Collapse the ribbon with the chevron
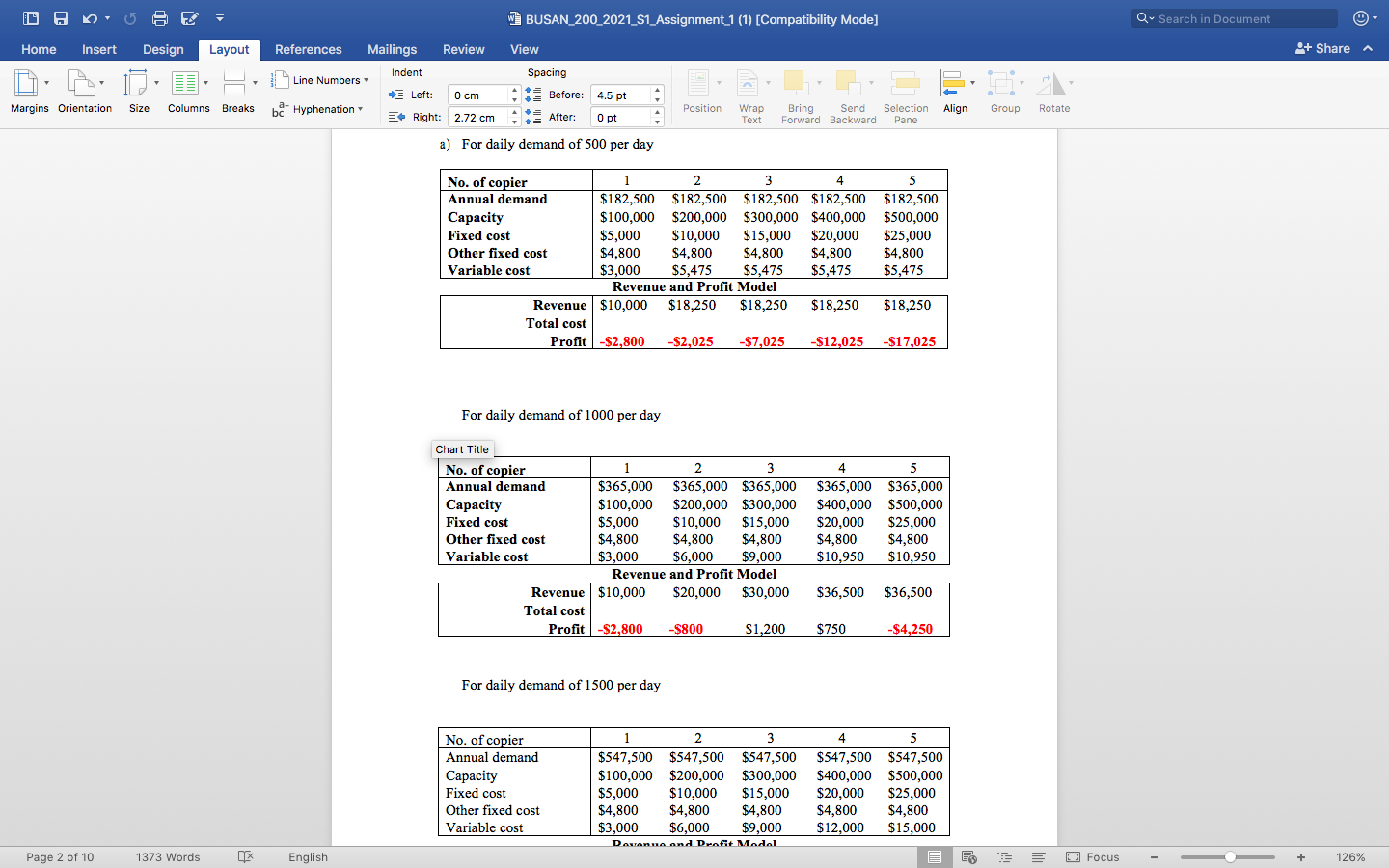 click(x=1368, y=48)
